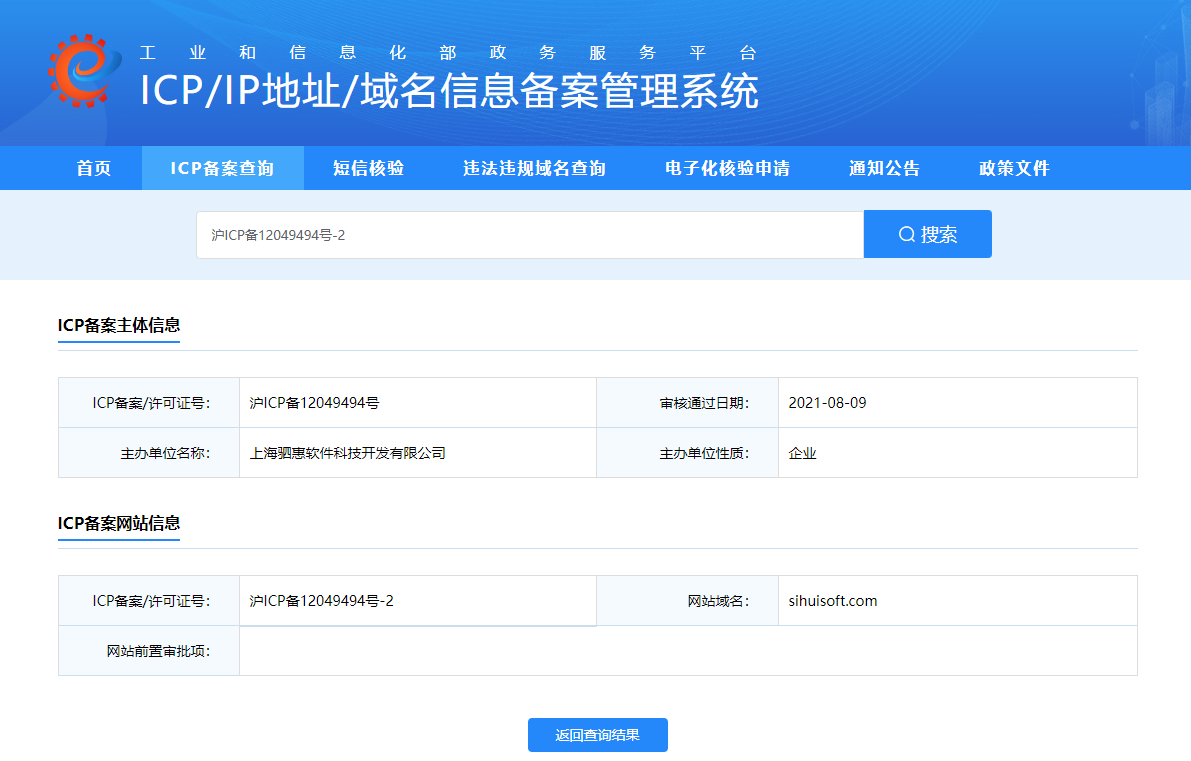The width and height of the screenshot is (1191, 761).
Task: Select the ICP备案查询 tab
Action: 222,168
